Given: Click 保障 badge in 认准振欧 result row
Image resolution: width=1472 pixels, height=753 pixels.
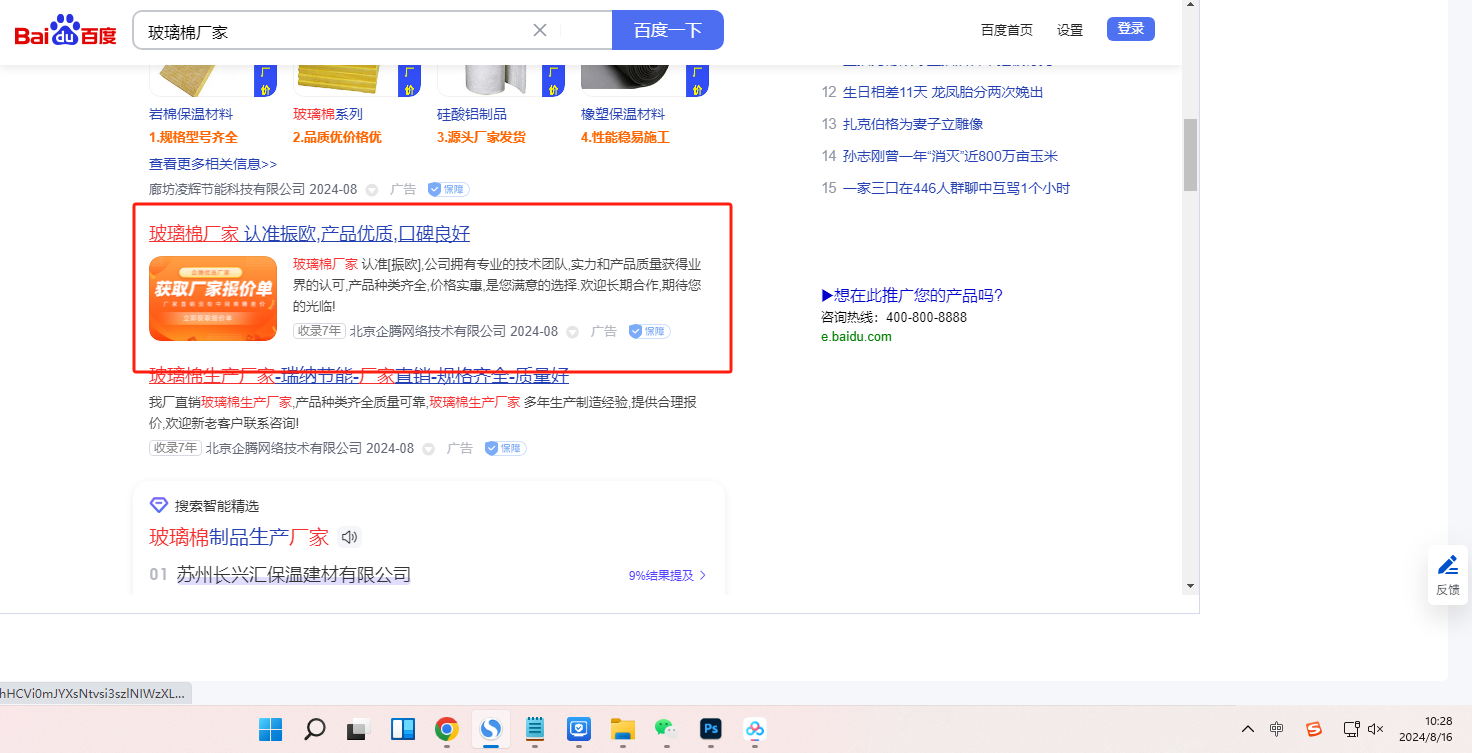Looking at the screenshot, I should pyautogui.click(x=649, y=331).
